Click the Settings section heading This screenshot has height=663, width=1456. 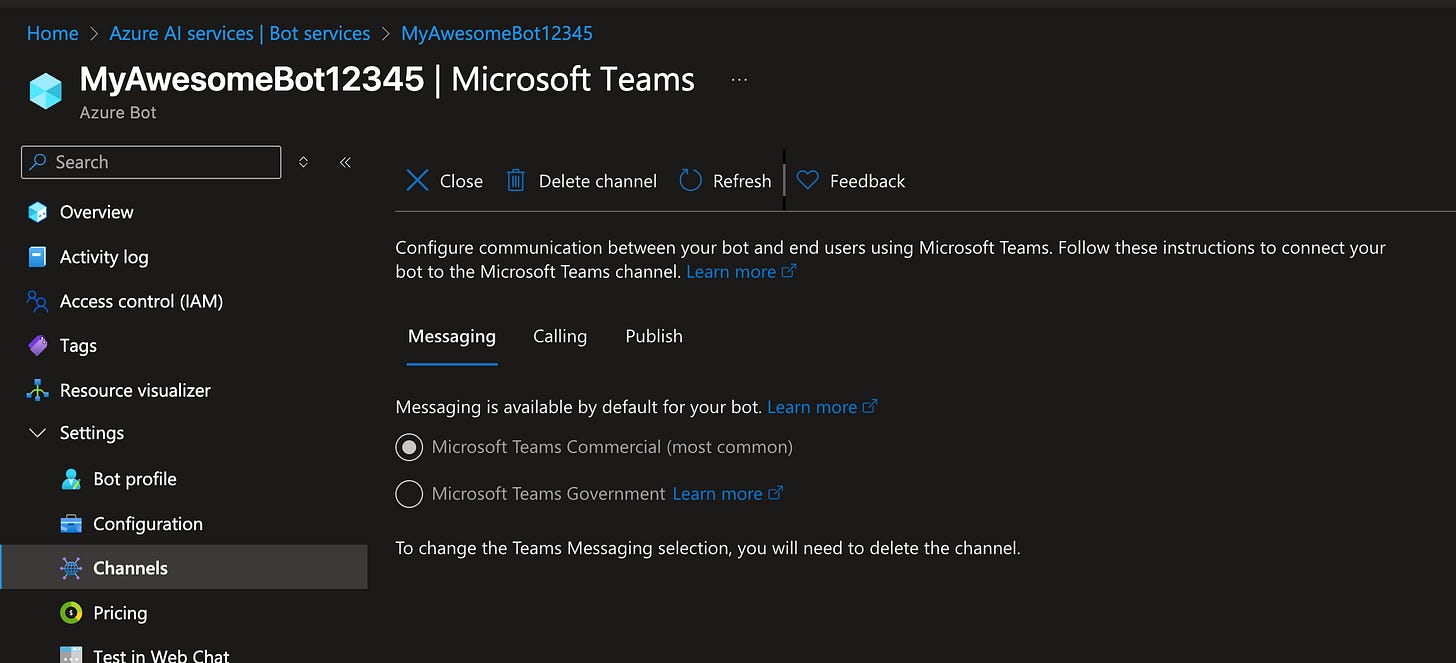(x=92, y=433)
